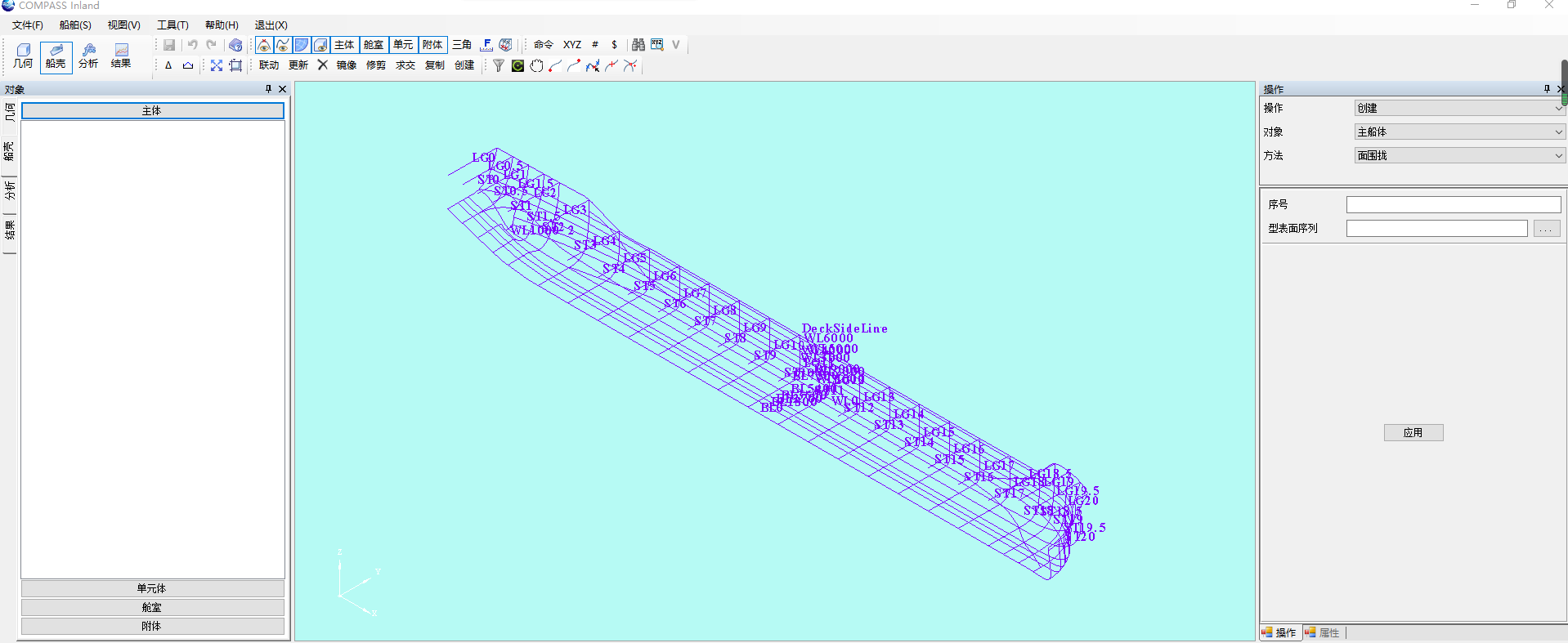Select the hand pan tool

pyautogui.click(x=536, y=65)
